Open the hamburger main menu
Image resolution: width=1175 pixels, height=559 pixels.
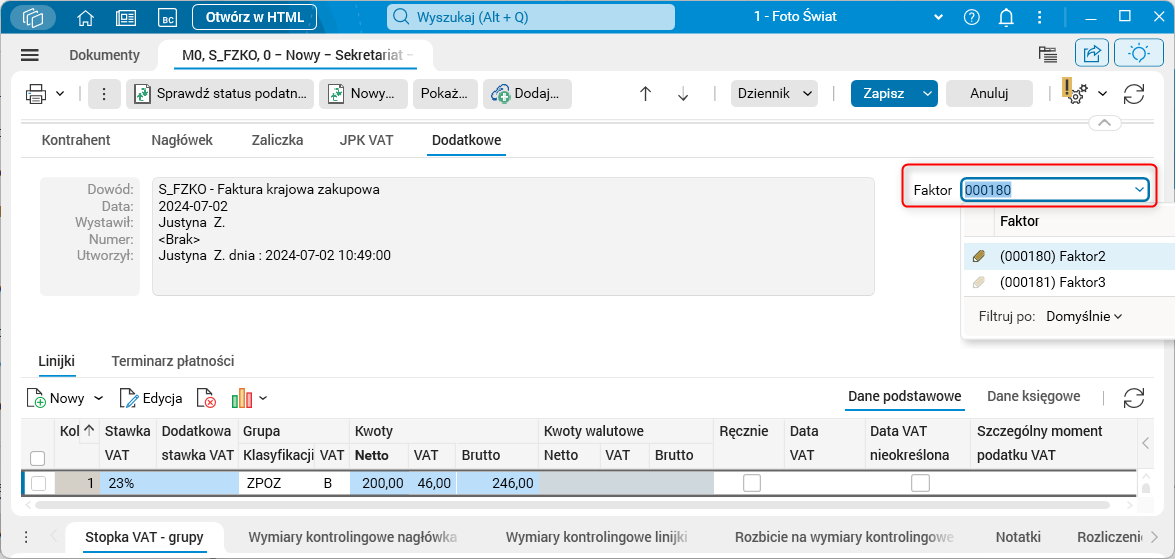pos(30,55)
